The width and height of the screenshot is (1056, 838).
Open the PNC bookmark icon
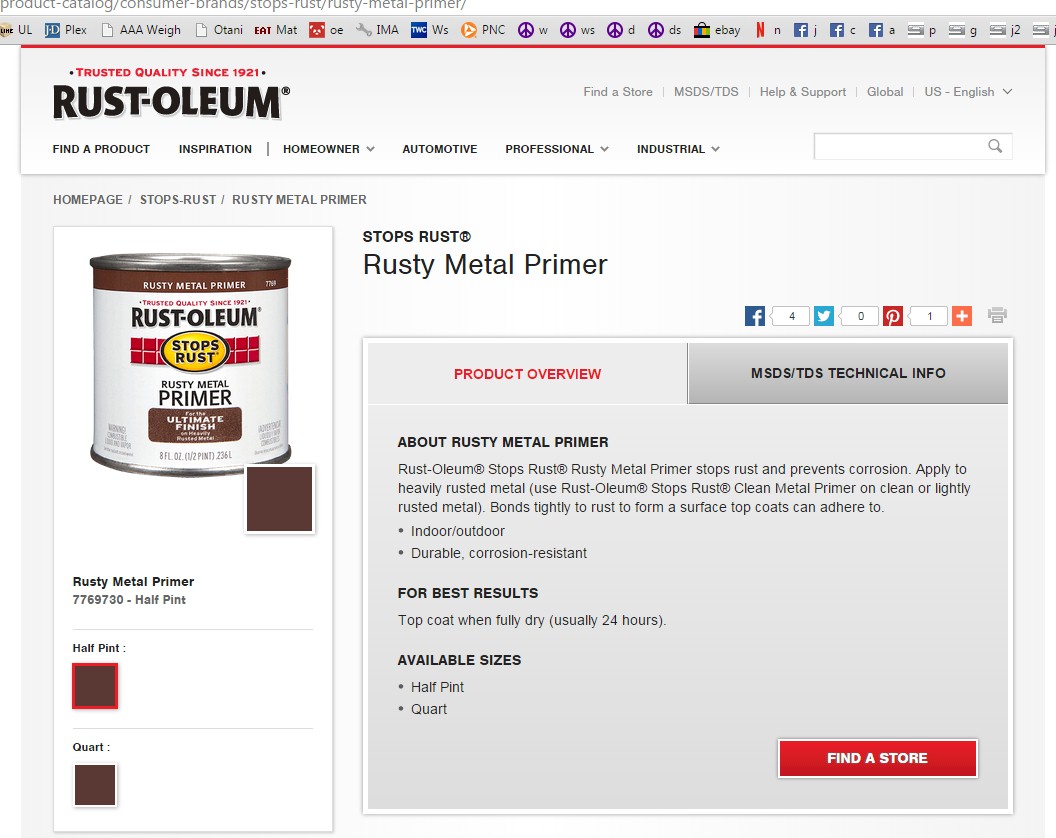(x=469, y=30)
